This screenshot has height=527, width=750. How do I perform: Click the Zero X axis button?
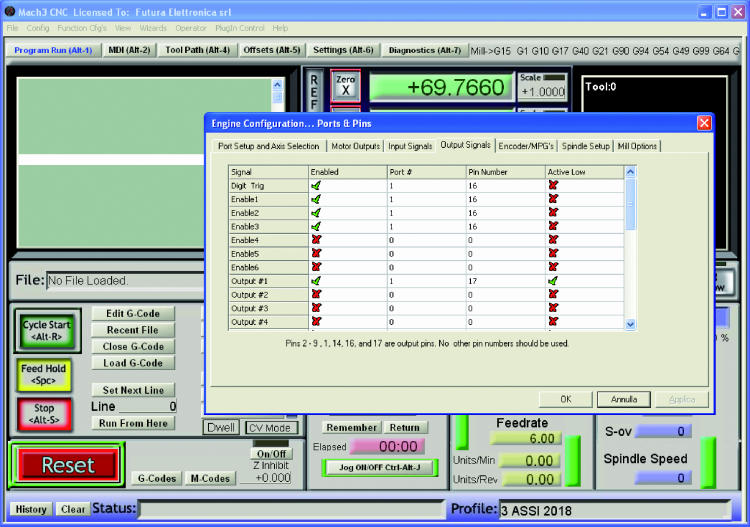(345, 86)
